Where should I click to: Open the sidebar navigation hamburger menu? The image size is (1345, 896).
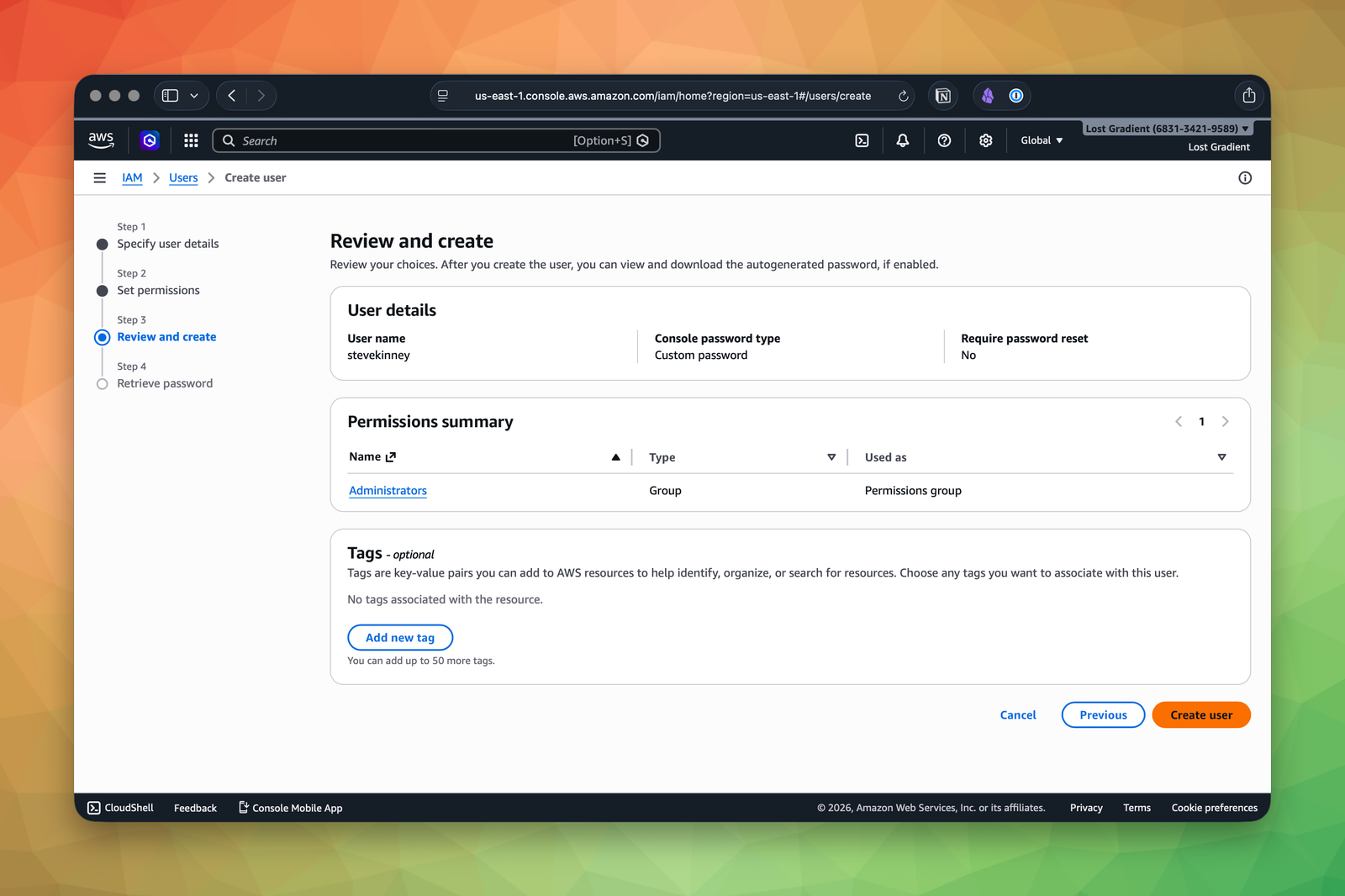(99, 177)
